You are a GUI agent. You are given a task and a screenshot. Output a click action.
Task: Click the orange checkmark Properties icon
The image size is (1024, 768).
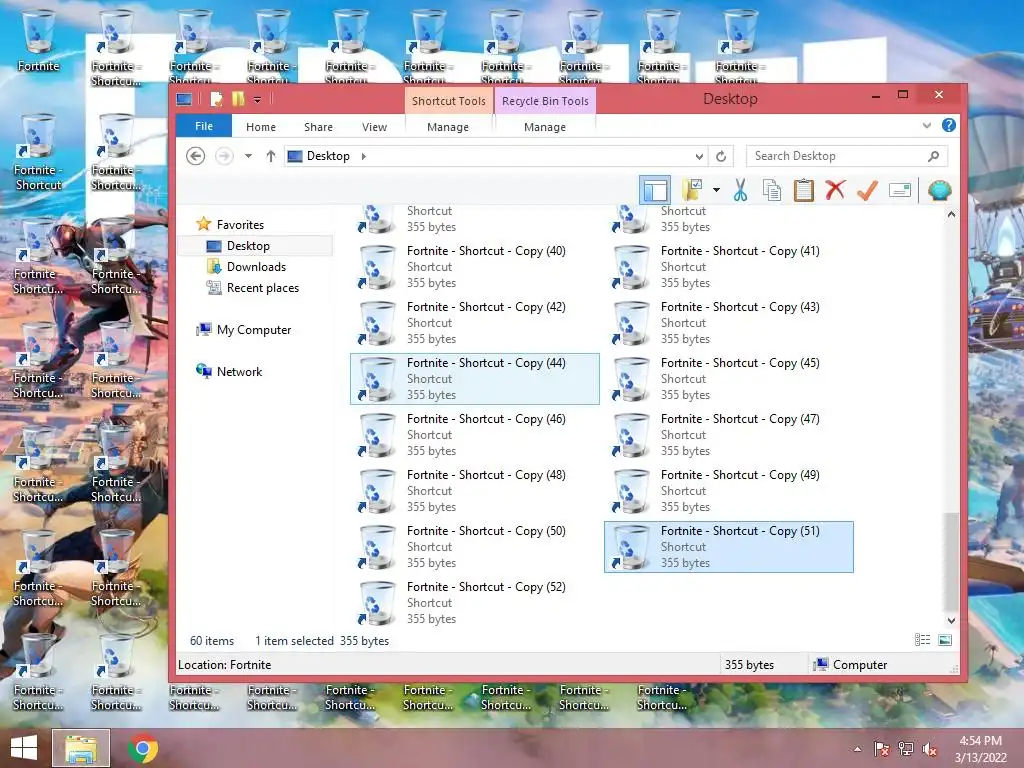(x=867, y=190)
